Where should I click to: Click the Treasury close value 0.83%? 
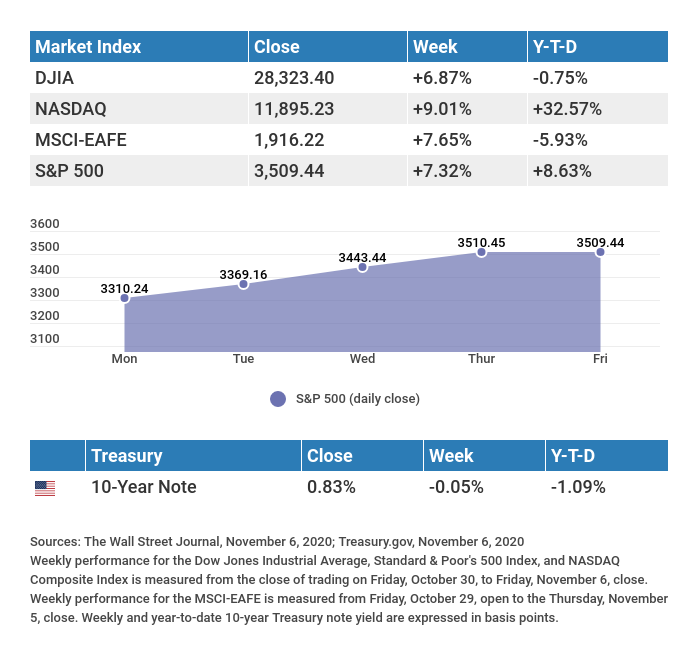click(332, 488)
